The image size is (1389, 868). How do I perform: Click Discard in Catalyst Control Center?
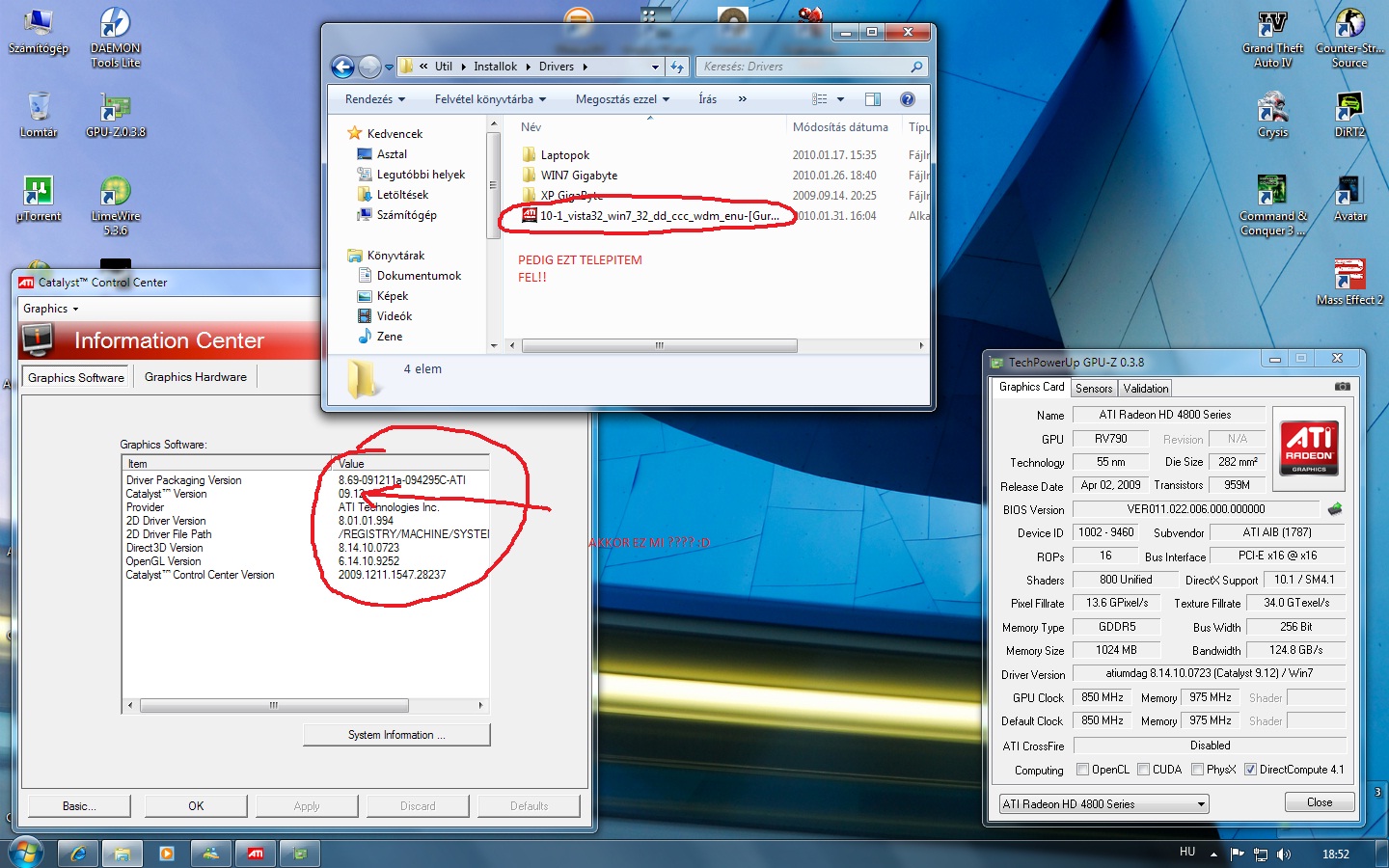click(418, 805)
